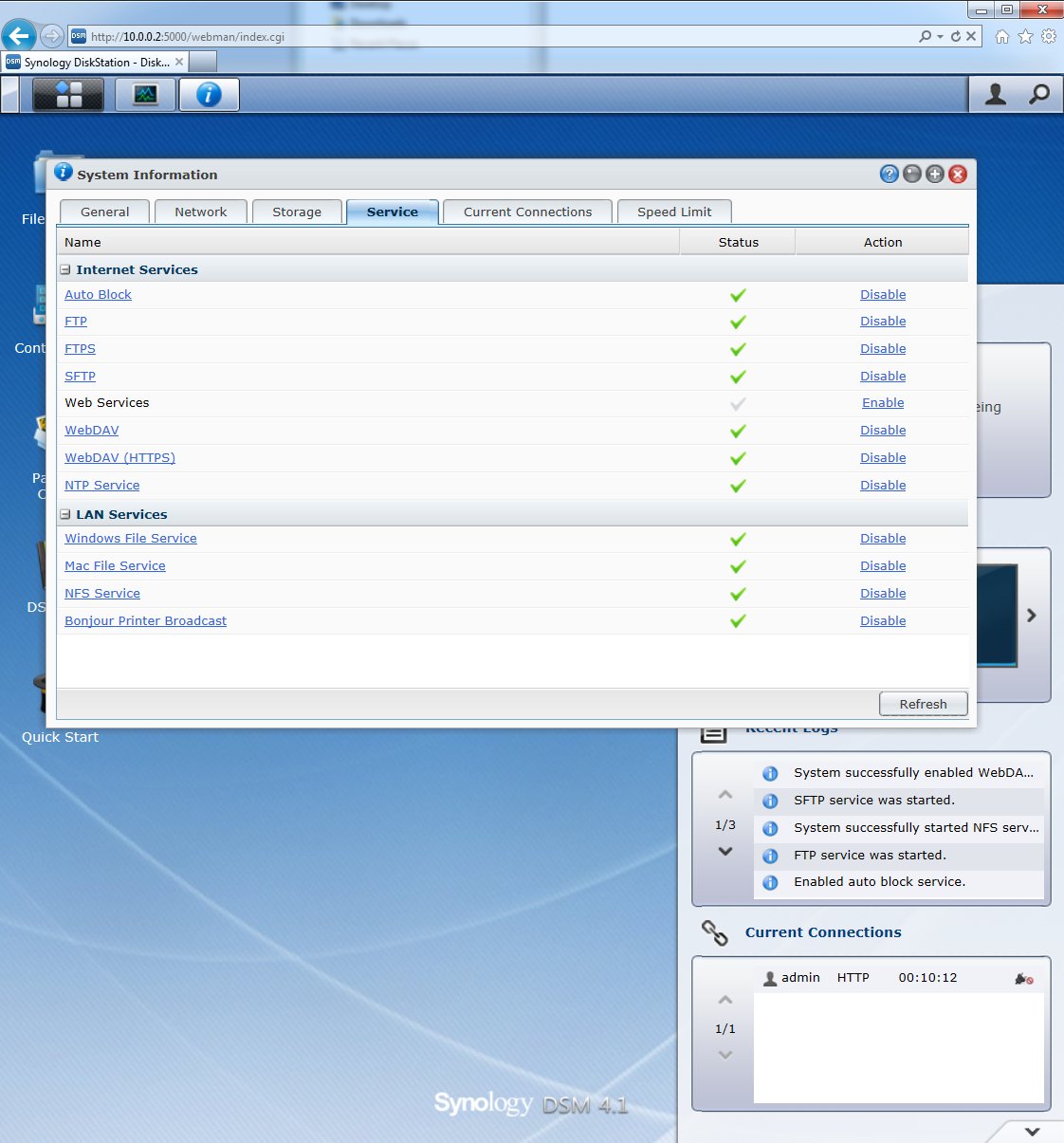Disable the SFTP service
1064x1143 pixels.
[883, 377]
